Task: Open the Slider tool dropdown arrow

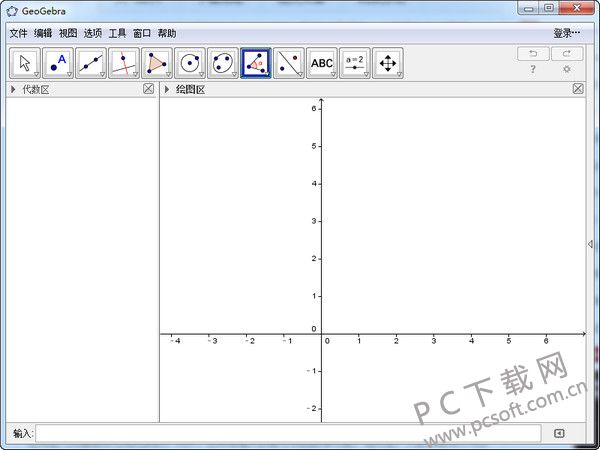Action: pyautogui.click(x=366, y=74)
